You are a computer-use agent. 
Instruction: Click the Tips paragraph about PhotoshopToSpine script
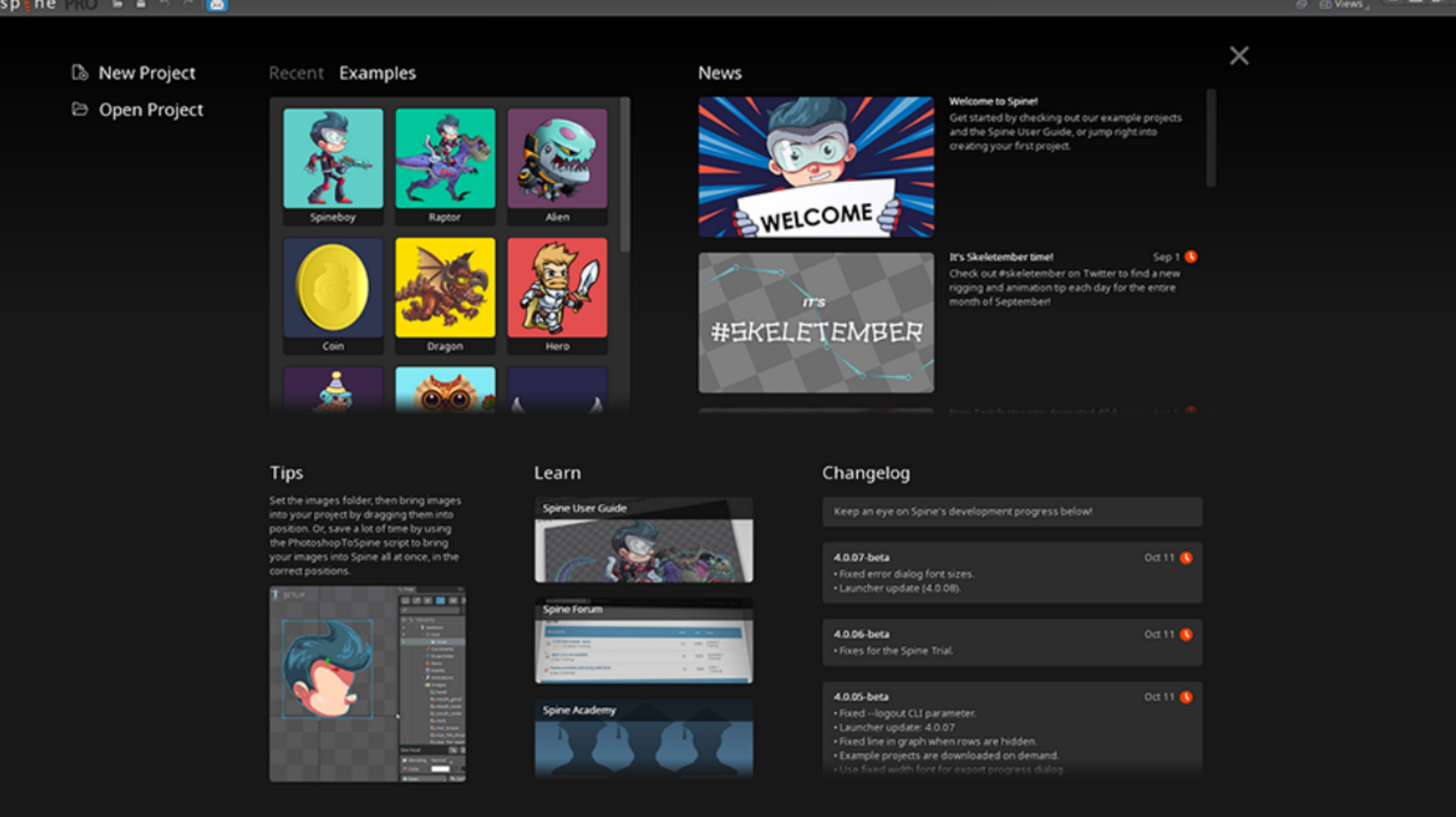366,536
